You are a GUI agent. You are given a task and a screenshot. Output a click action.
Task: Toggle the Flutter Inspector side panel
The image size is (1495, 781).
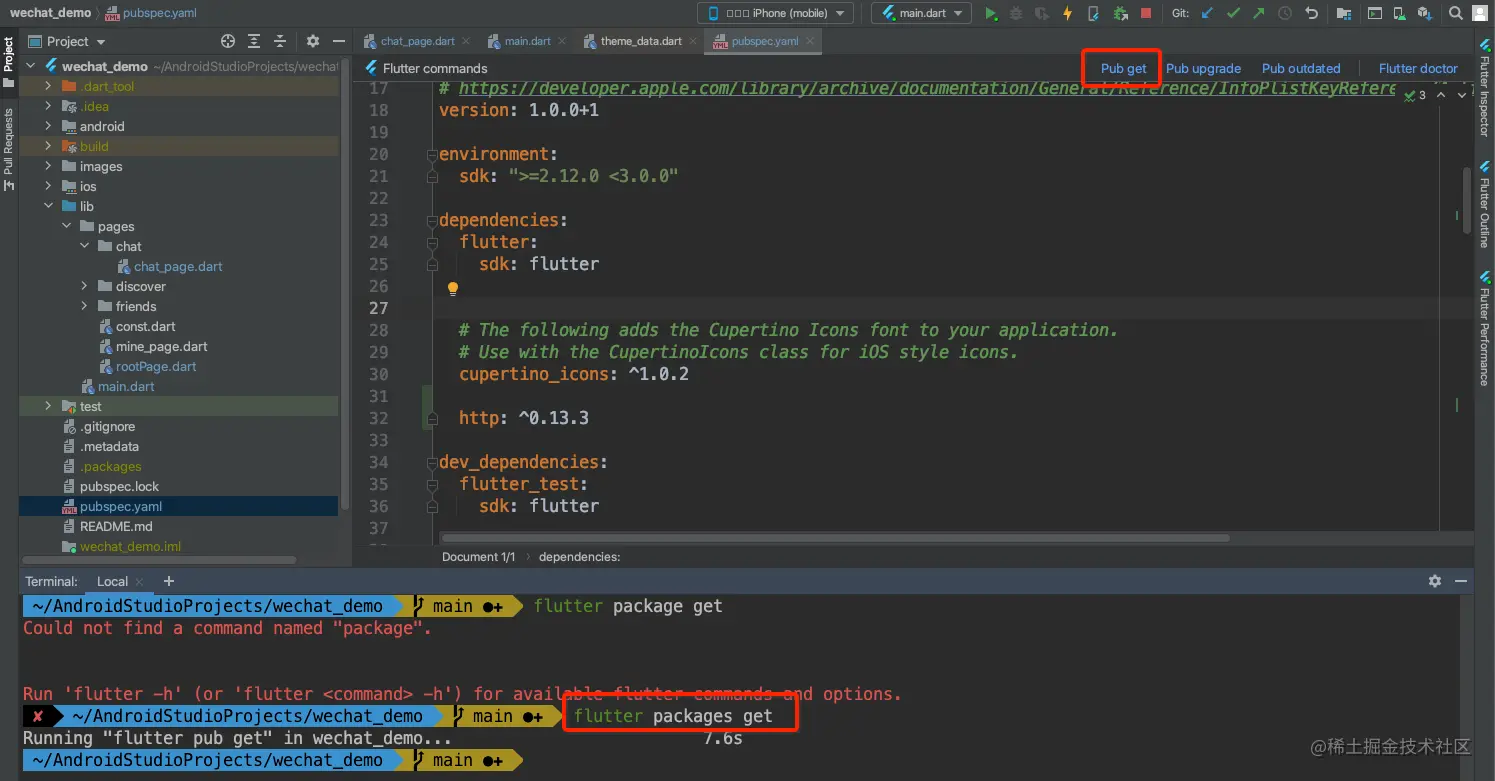tap(1485, 89)
